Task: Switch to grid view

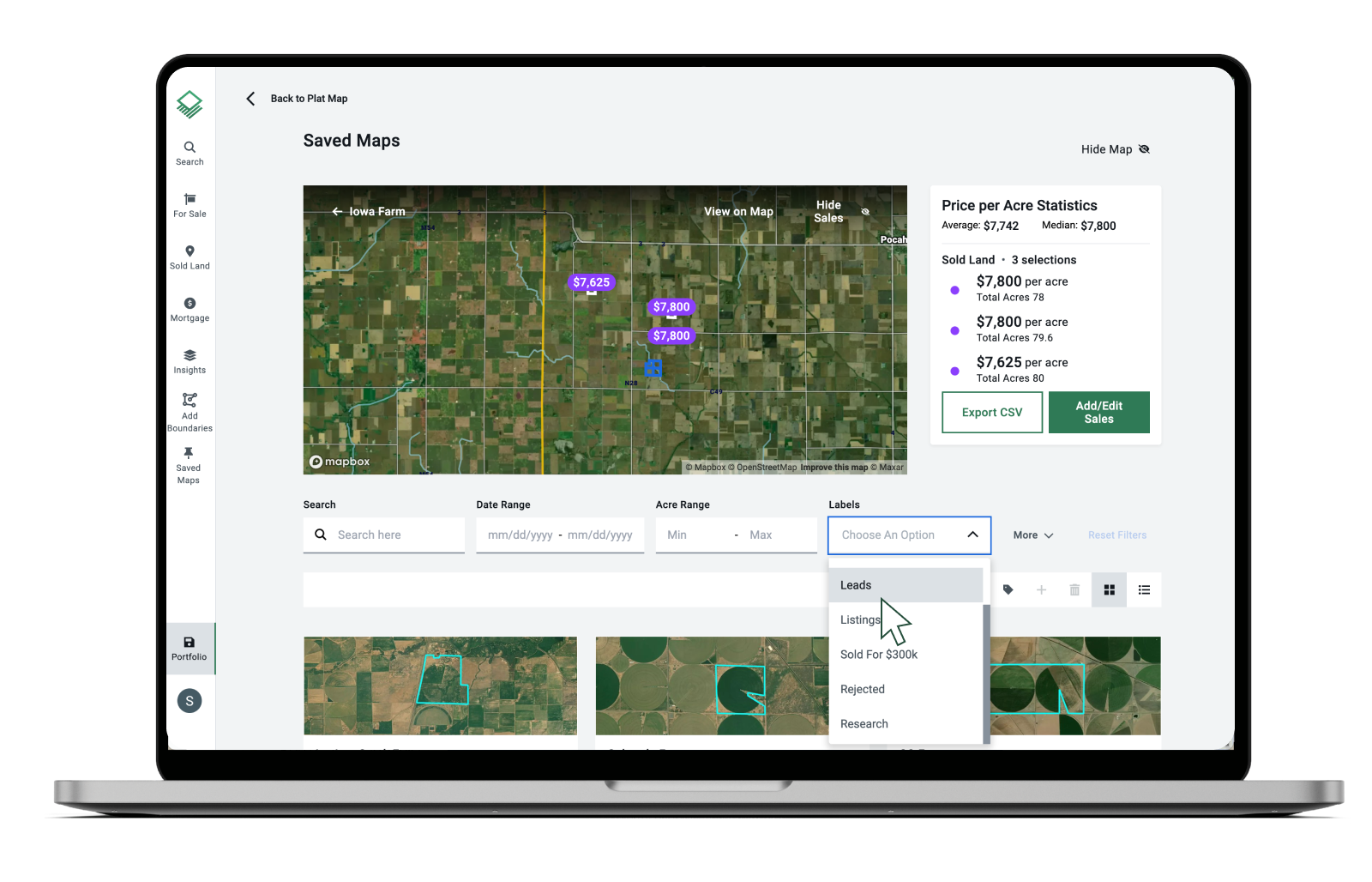Action: click(x=1109, y=589)
